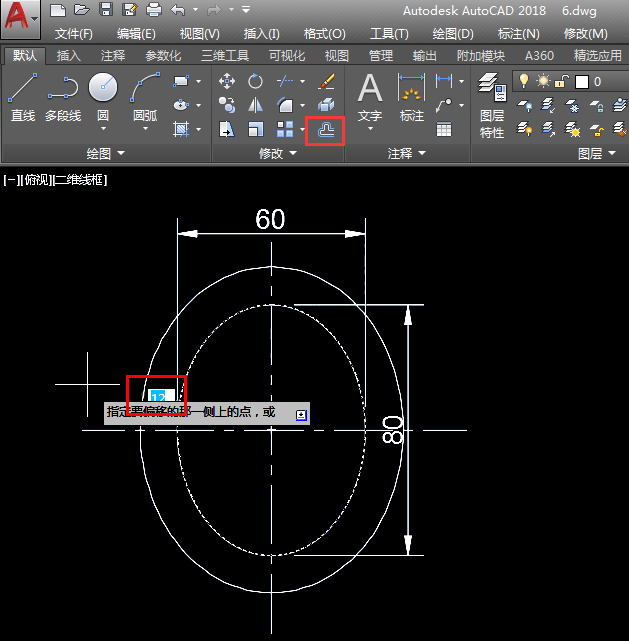The width and height of the screenshot is (629, 641).
Task: Click the [二维线框] visual style label
Action: [x=80, y=180]
